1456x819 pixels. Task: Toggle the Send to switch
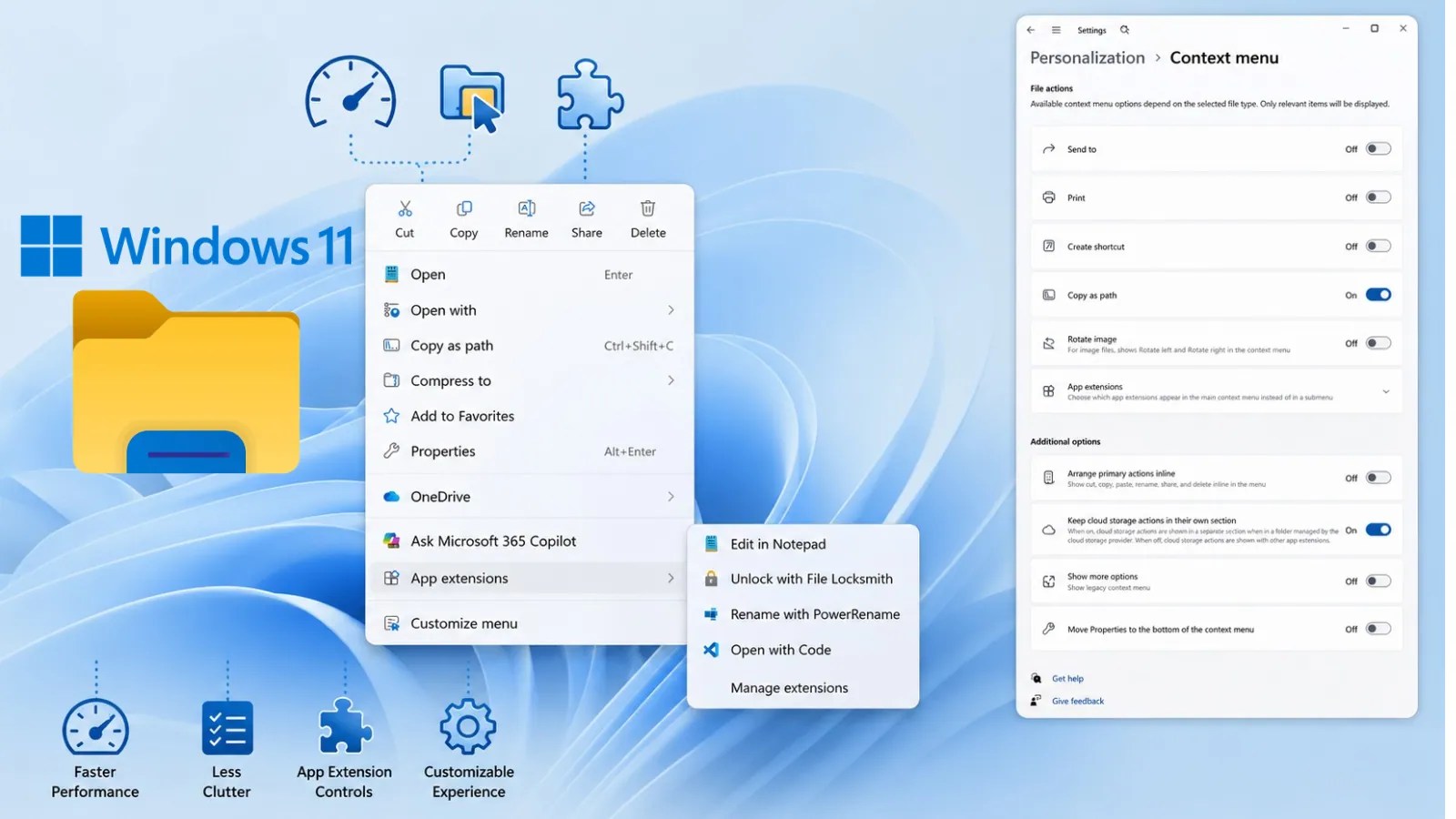1379,149
